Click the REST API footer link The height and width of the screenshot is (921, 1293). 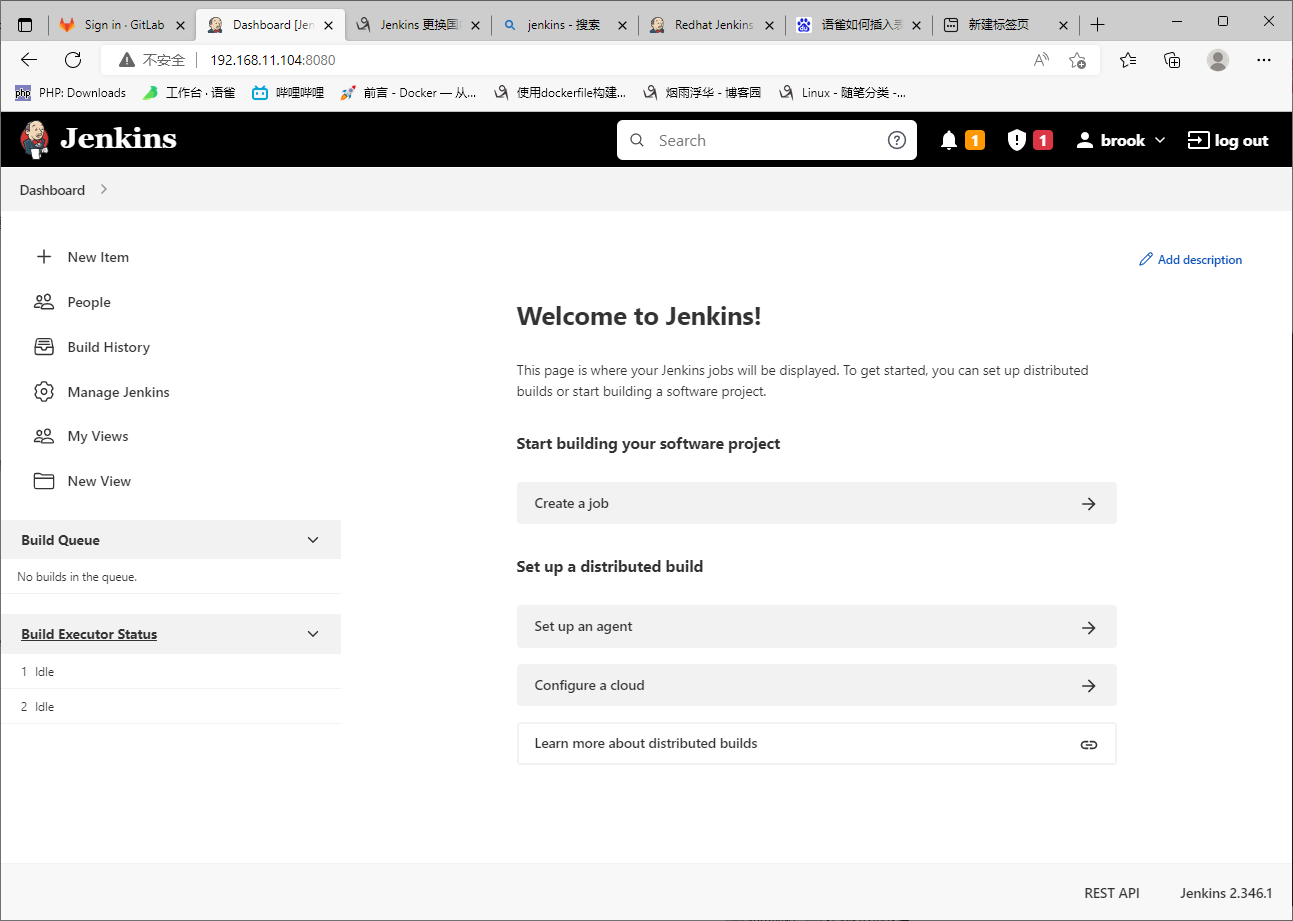click(x=1112, y=893)
